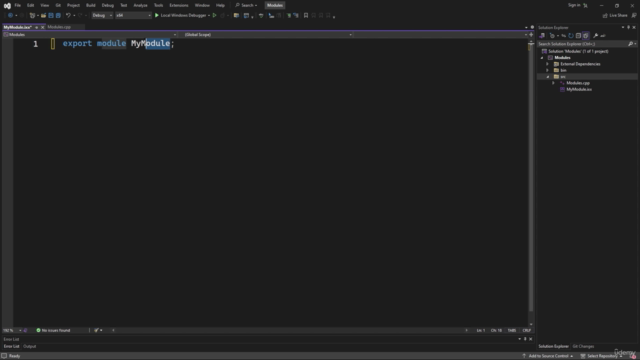Click the New Project toolbar icon

pyautogui.click(x=32, y=16)
